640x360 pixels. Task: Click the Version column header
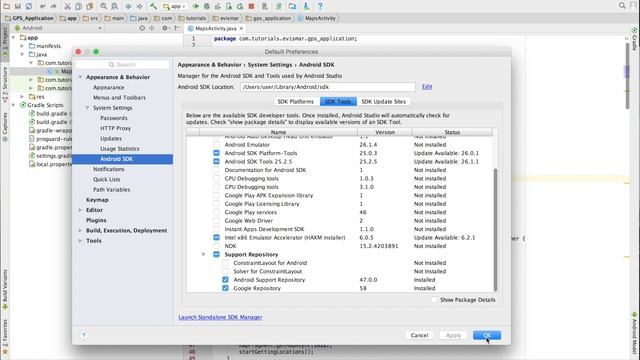[x=385, y=132]
